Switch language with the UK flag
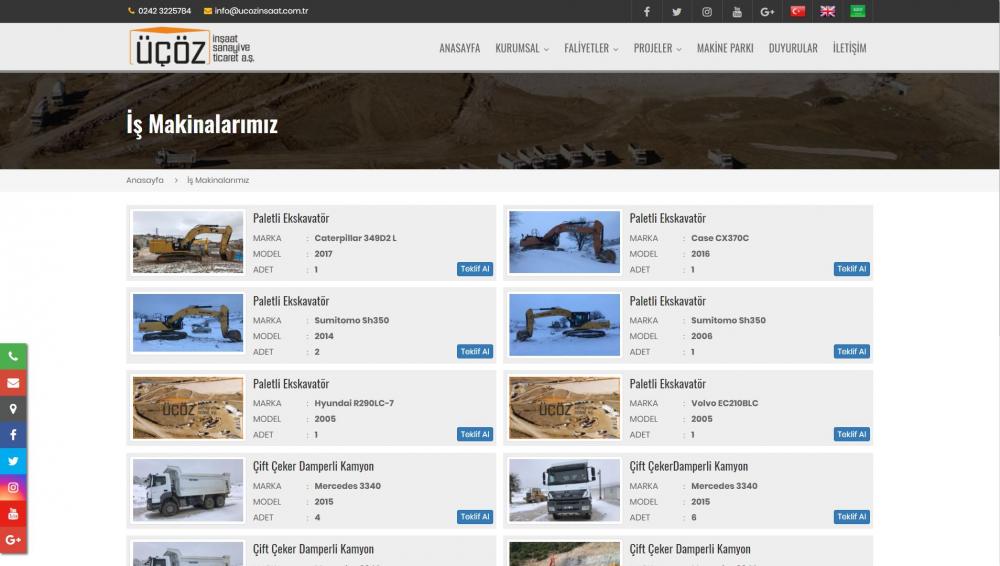Viewport: 1000px width, 566px height. click(827, 11)
